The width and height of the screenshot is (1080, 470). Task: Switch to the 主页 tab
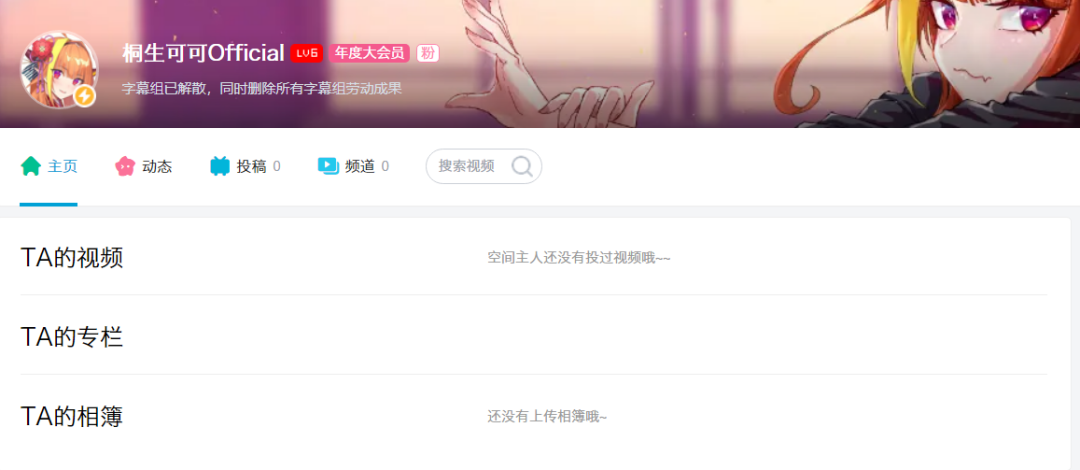pyautogui.click(x=48, y=166)
